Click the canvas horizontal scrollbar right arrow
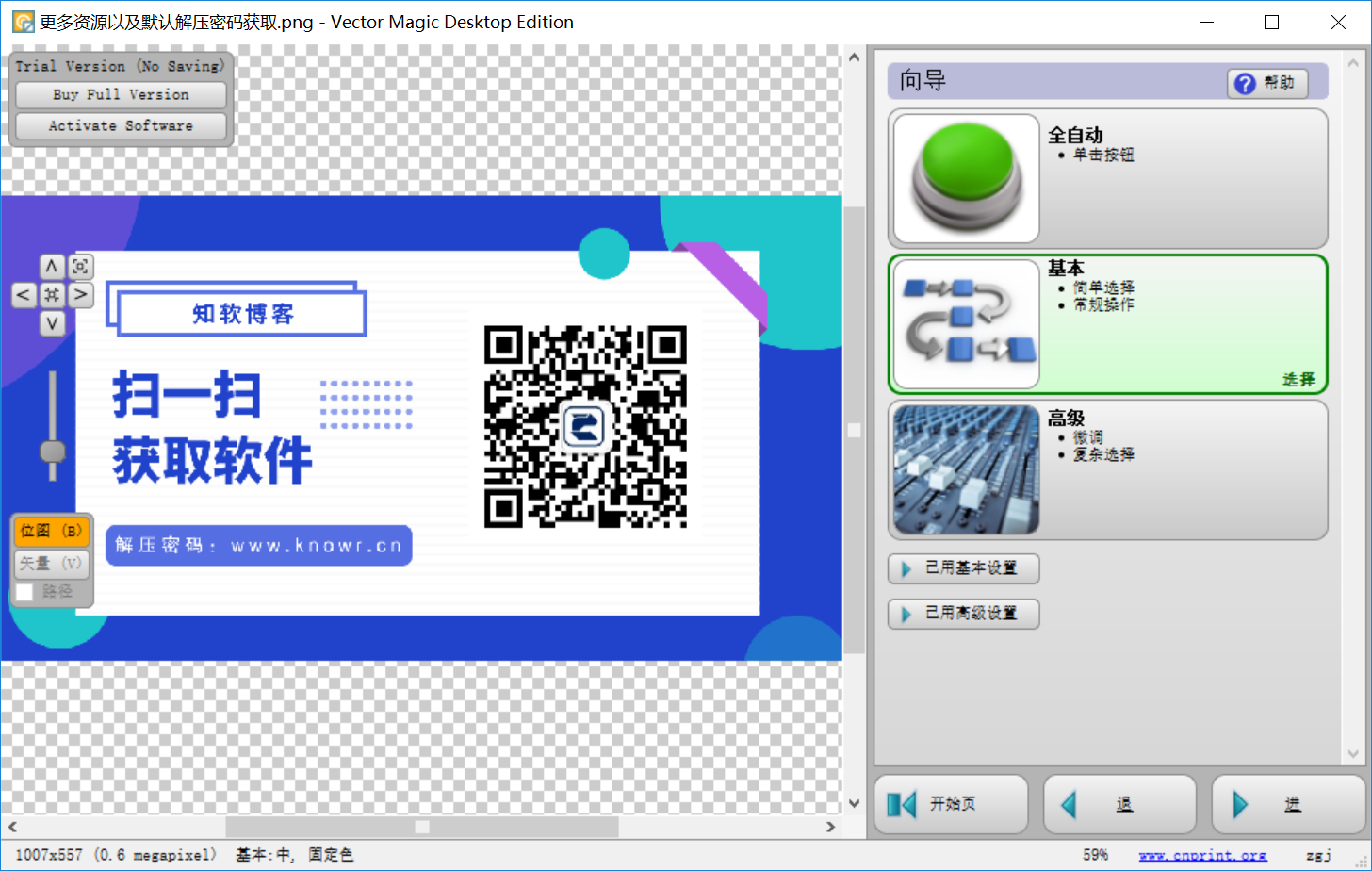The height and width of the screenshot is (871, 1372). point(830,827)
